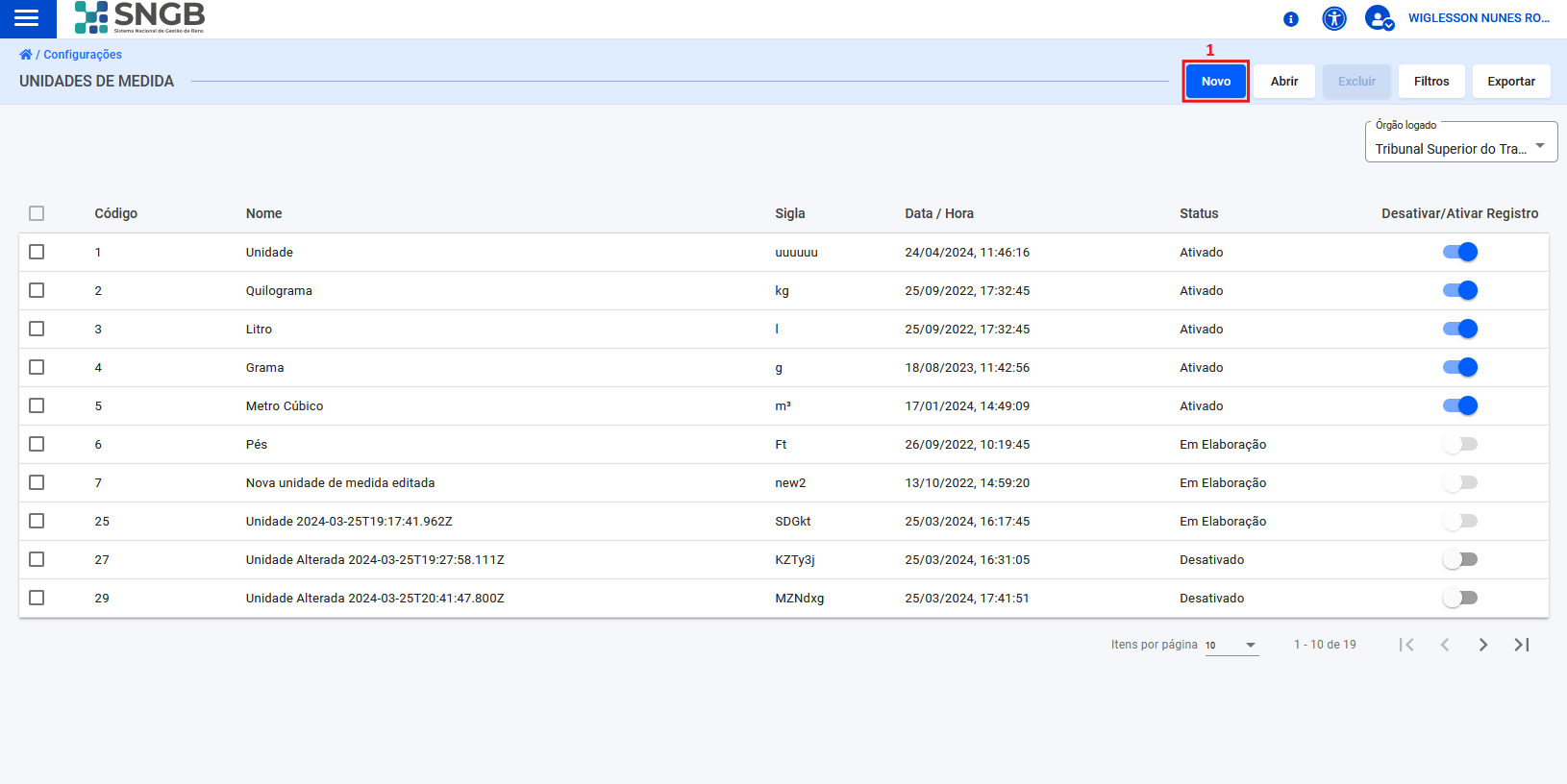Click the Código column header
Image resolution: width=1567 pixels, height=784 pixels.
point(115,213)
